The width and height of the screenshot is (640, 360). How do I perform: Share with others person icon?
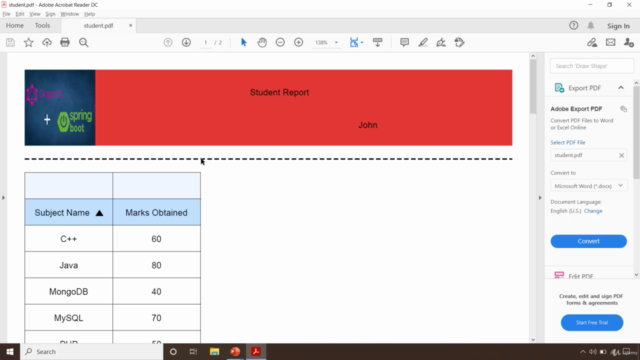tap(629, 42)
